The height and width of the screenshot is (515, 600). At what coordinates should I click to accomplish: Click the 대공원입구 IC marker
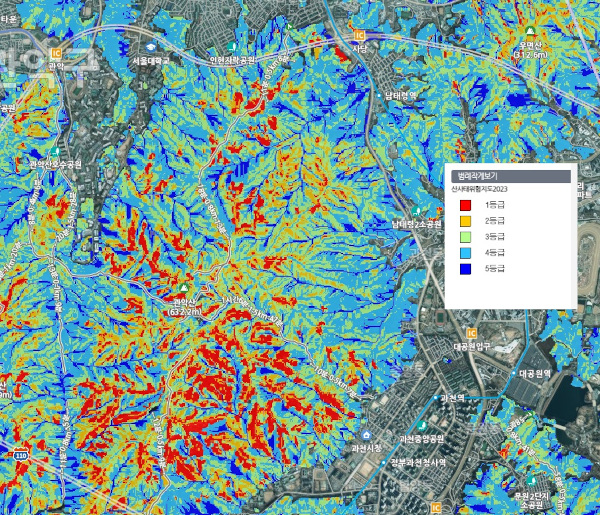[472, 333]
